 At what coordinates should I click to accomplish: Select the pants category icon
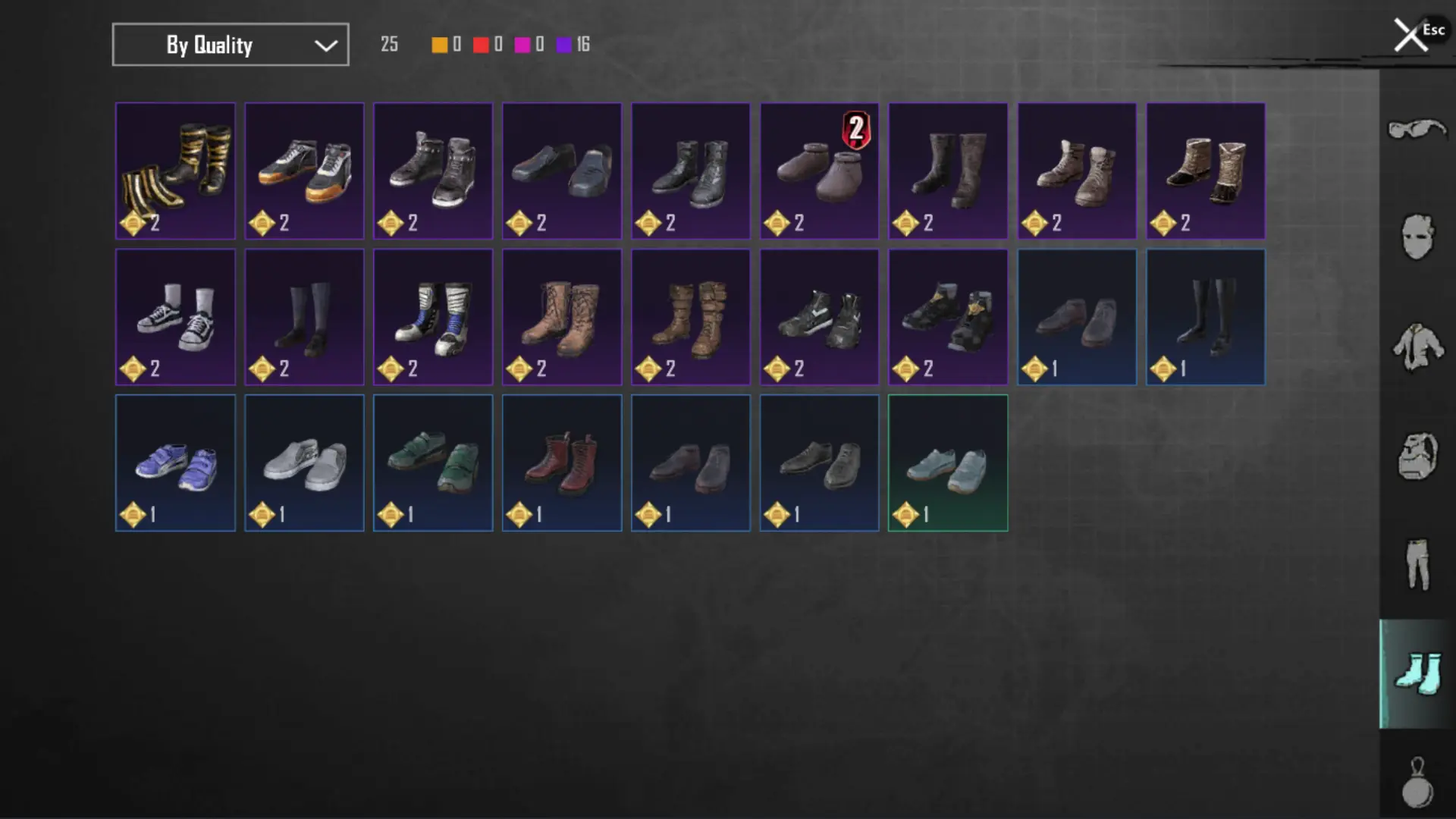[x=1417, y=564]
